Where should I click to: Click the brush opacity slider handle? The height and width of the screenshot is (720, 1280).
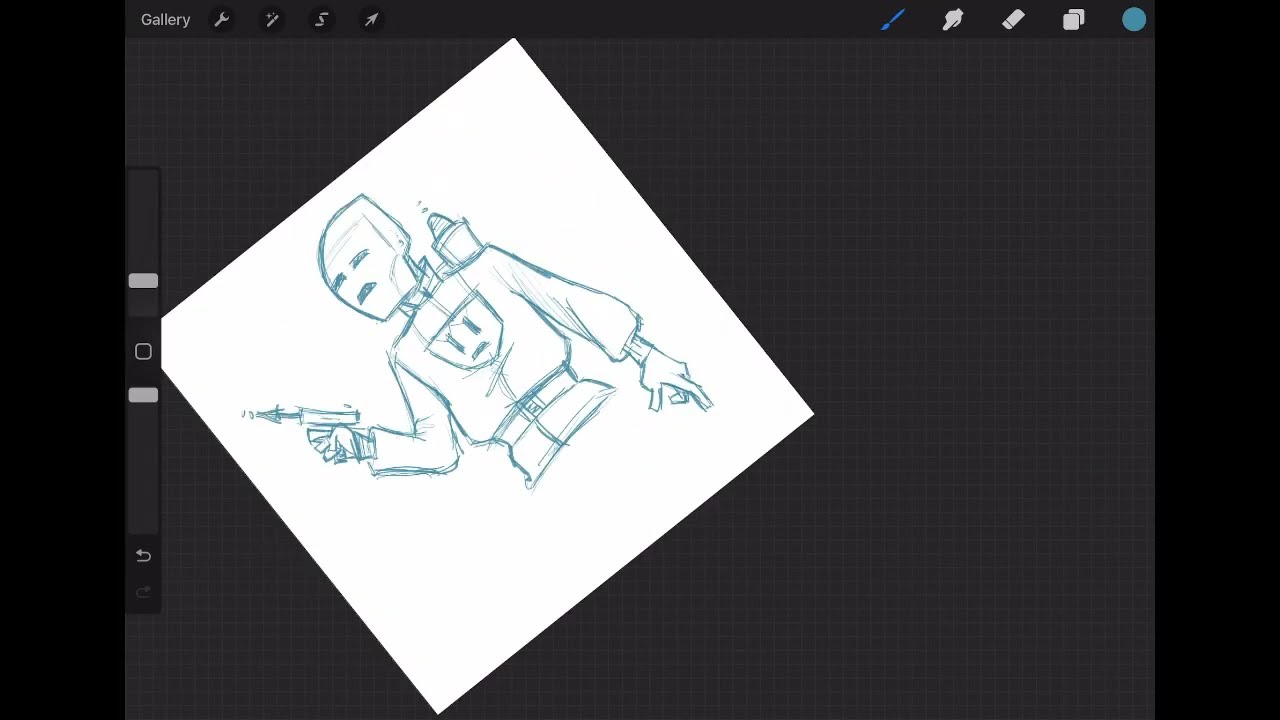(143, 396)
